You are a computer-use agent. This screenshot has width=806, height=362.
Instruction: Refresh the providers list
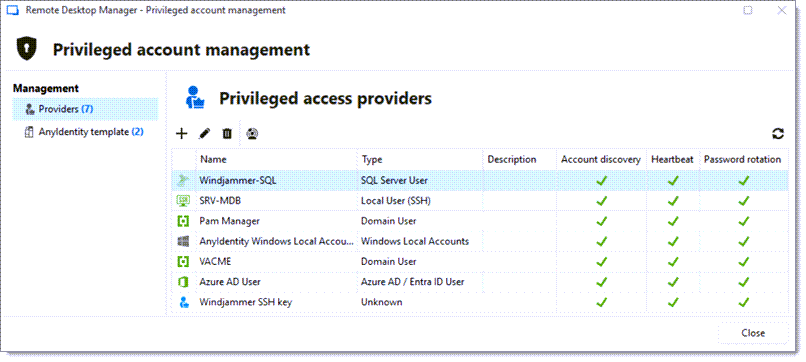pos(778,134)
